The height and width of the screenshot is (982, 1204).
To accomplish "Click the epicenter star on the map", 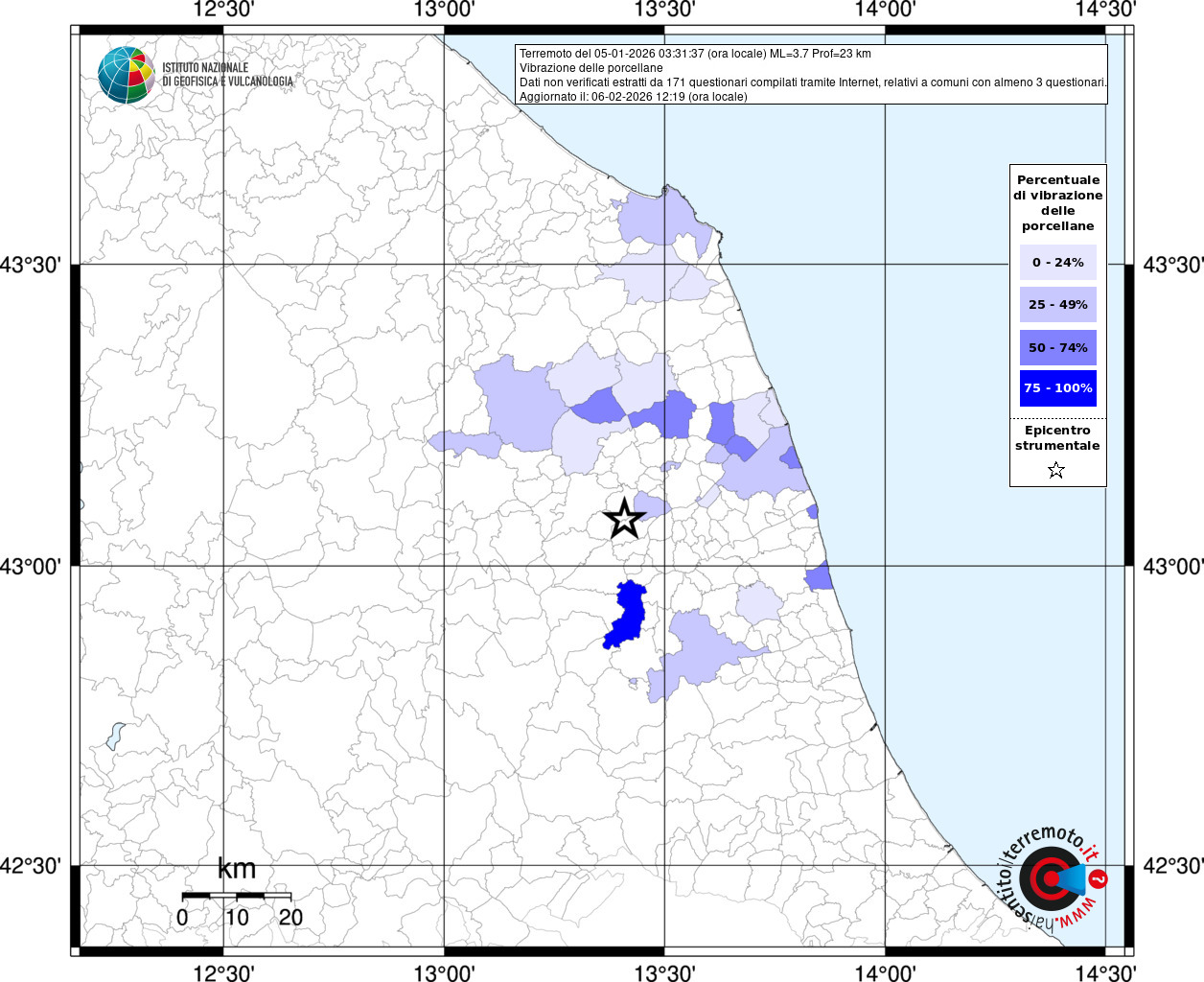I will tap(624, 519).
